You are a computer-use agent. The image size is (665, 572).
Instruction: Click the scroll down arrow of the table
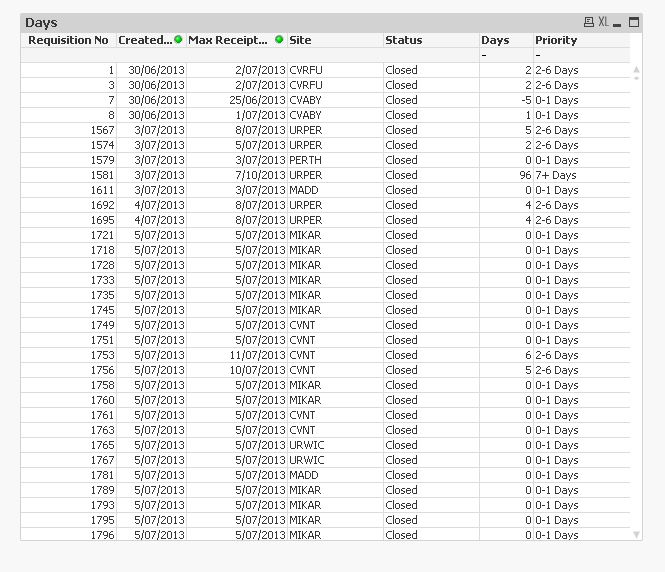click(636, 535)
